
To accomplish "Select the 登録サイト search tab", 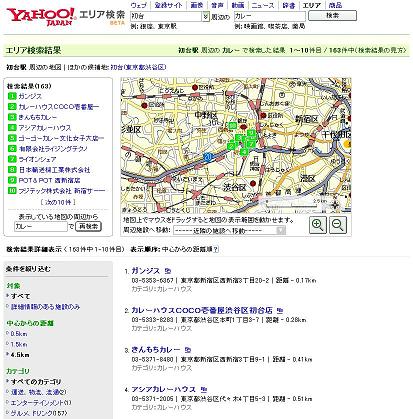I will (x=169, y=5).
